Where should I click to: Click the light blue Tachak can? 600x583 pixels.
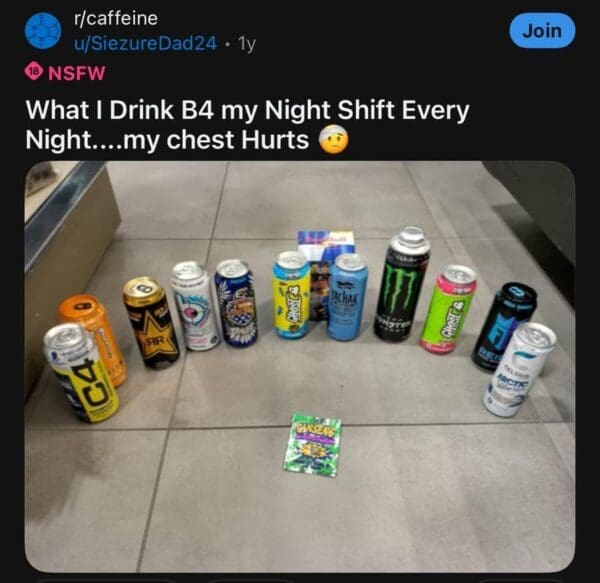[x=348, y=297]
